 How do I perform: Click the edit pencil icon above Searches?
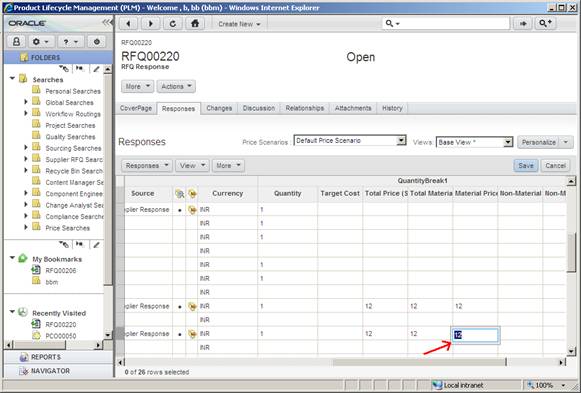tap(96, 69)
